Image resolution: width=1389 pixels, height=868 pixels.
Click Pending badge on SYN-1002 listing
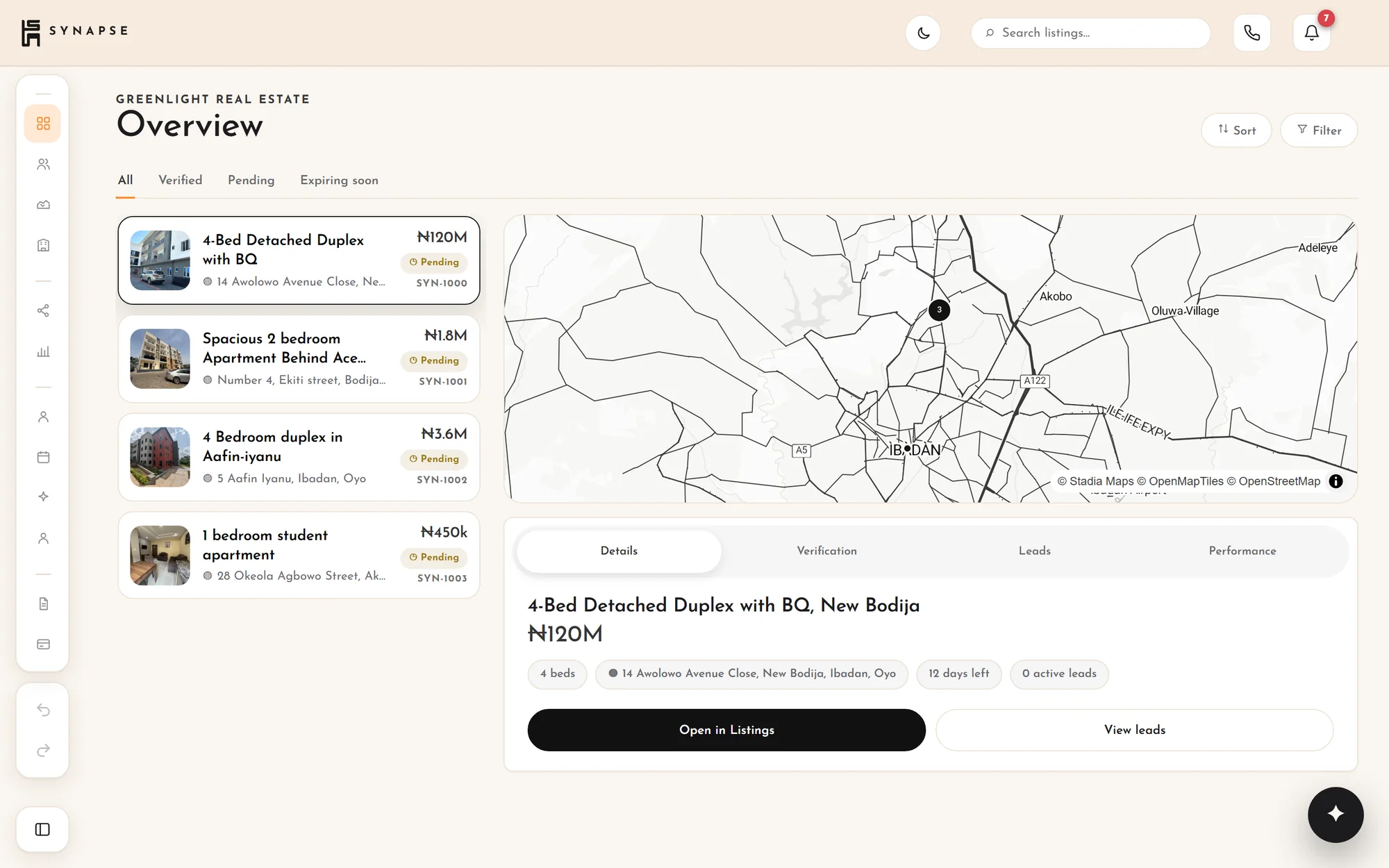coord(434,459)
